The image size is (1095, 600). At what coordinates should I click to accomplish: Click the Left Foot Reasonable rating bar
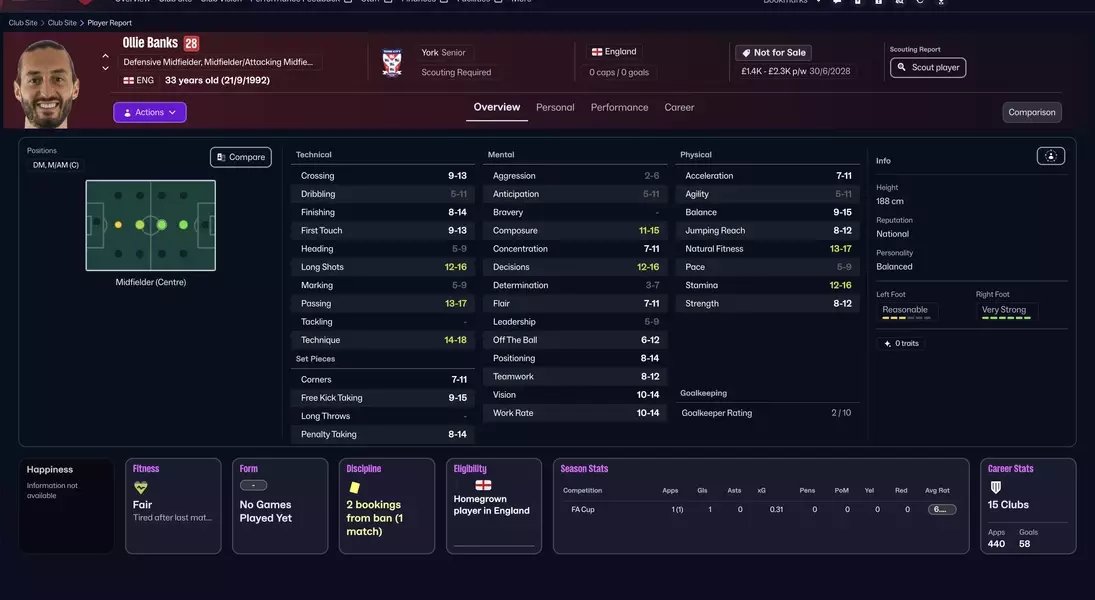(907, 312)
